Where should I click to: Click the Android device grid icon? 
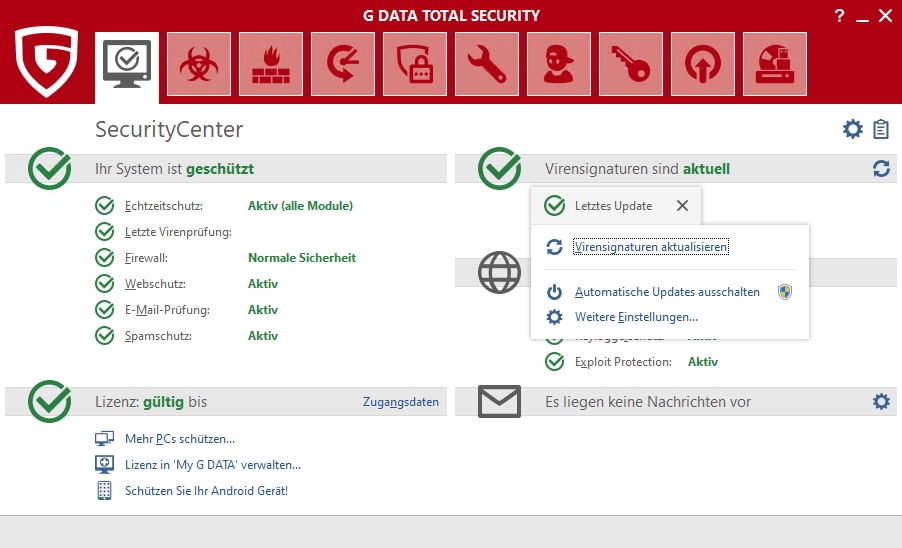(x=104, y=490)
